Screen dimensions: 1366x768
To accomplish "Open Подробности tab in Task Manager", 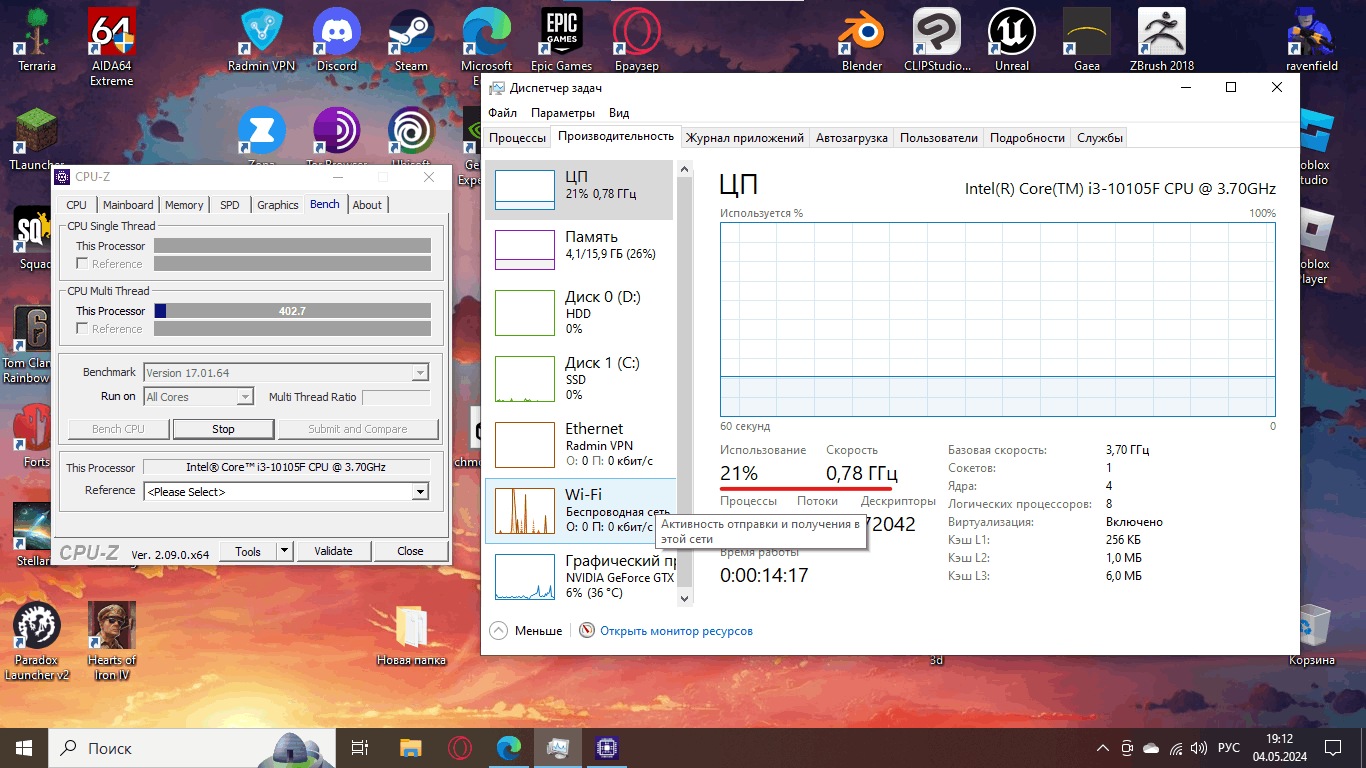I will (1027, 138).
